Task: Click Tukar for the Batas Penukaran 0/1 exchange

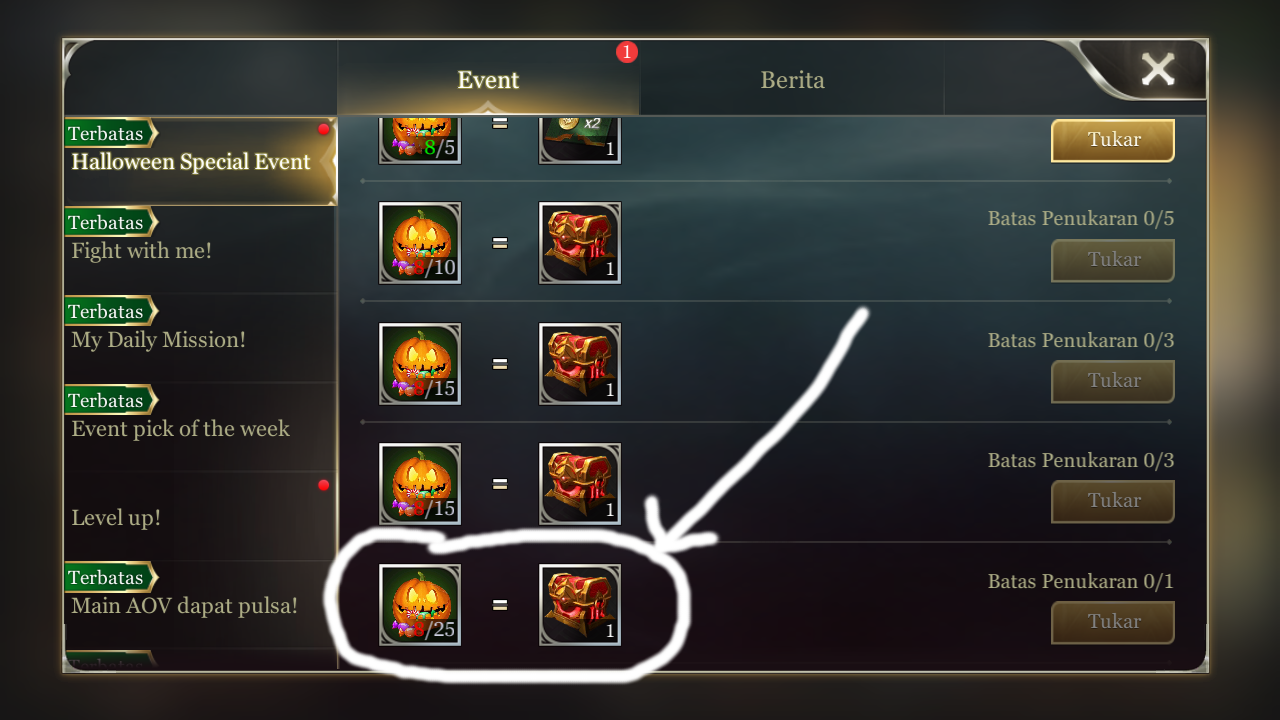Action: [1113, 622]
